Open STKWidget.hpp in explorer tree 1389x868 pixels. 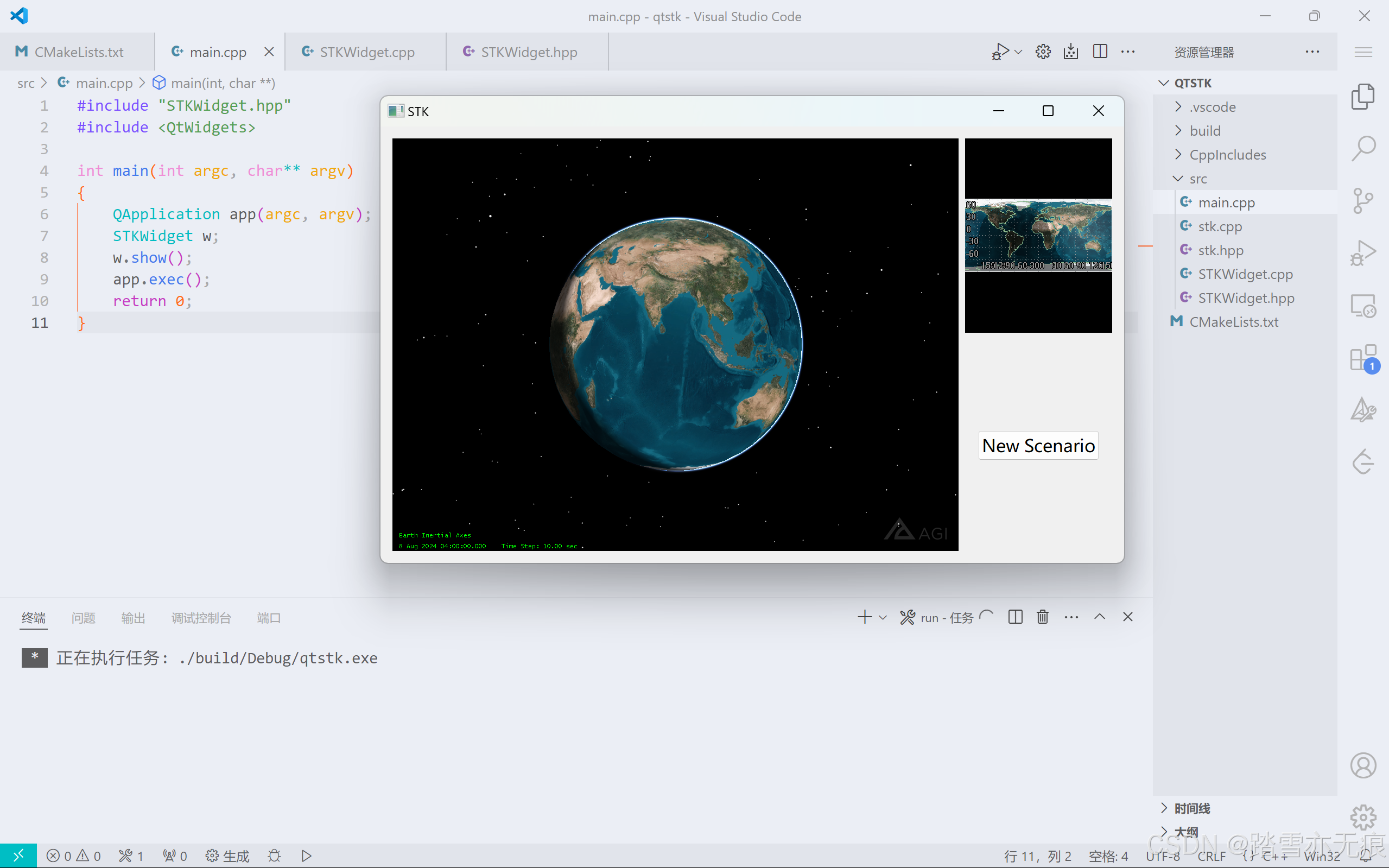[1245, 298]
